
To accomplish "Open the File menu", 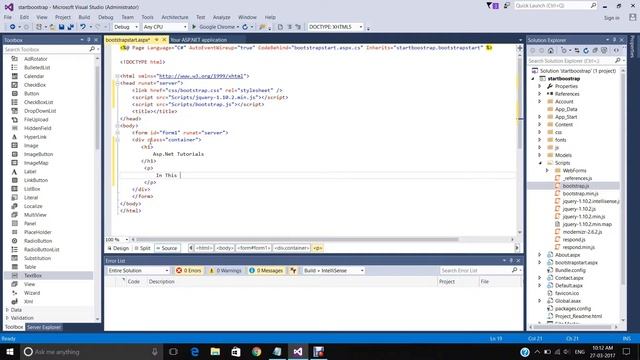I will coord(8,17).
